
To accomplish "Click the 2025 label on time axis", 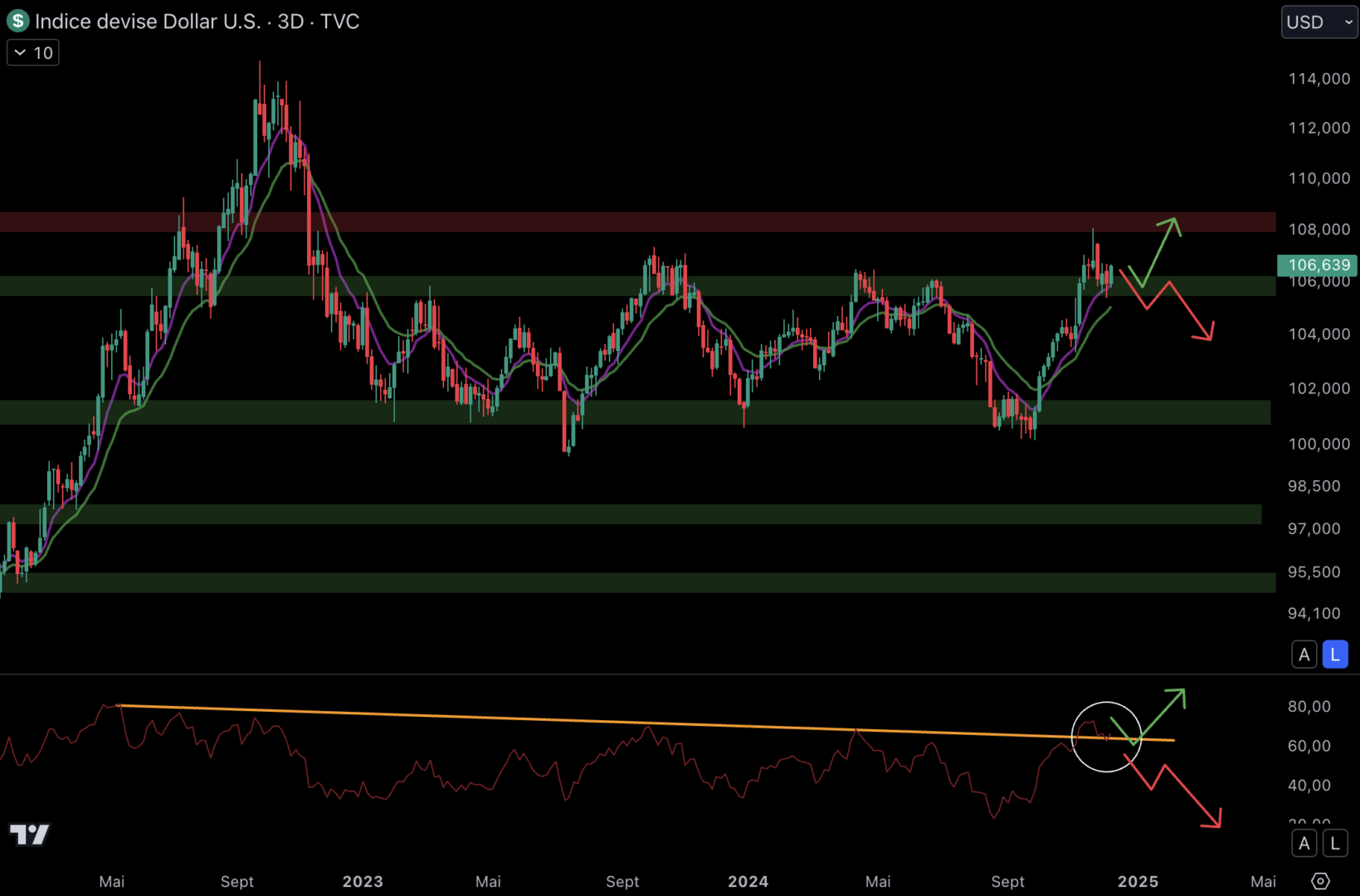I will coord(1138,881).
